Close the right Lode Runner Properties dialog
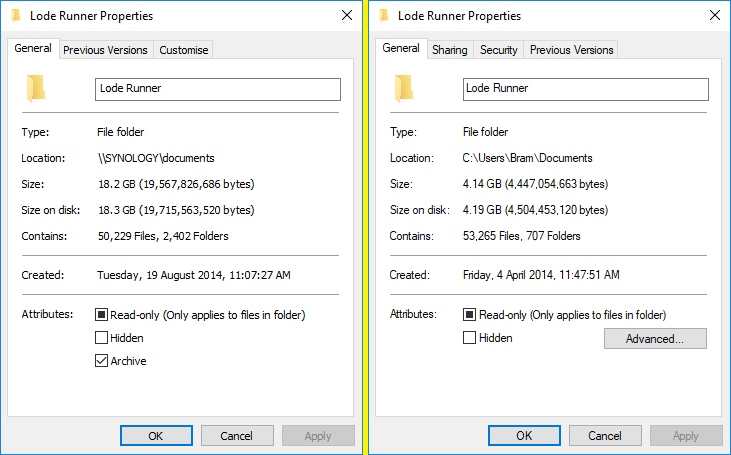Viewport: 731px width, 455px height. pyautogui.click(x=715, y=15)
